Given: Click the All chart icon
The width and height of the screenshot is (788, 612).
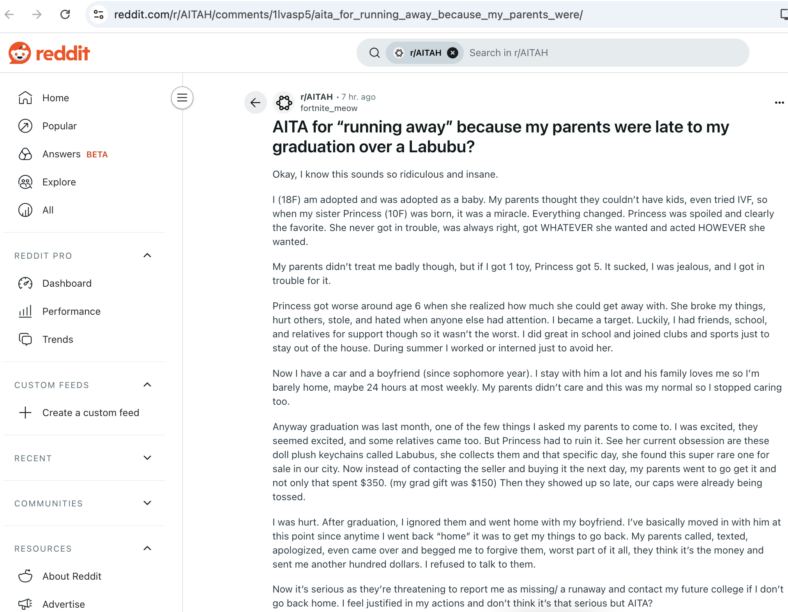Looking at the screenshot, I should [x=25, y=210].
